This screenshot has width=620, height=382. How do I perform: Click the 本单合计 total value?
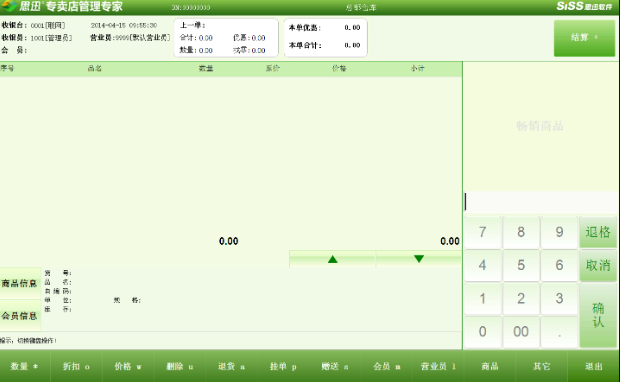pos(352,45)
